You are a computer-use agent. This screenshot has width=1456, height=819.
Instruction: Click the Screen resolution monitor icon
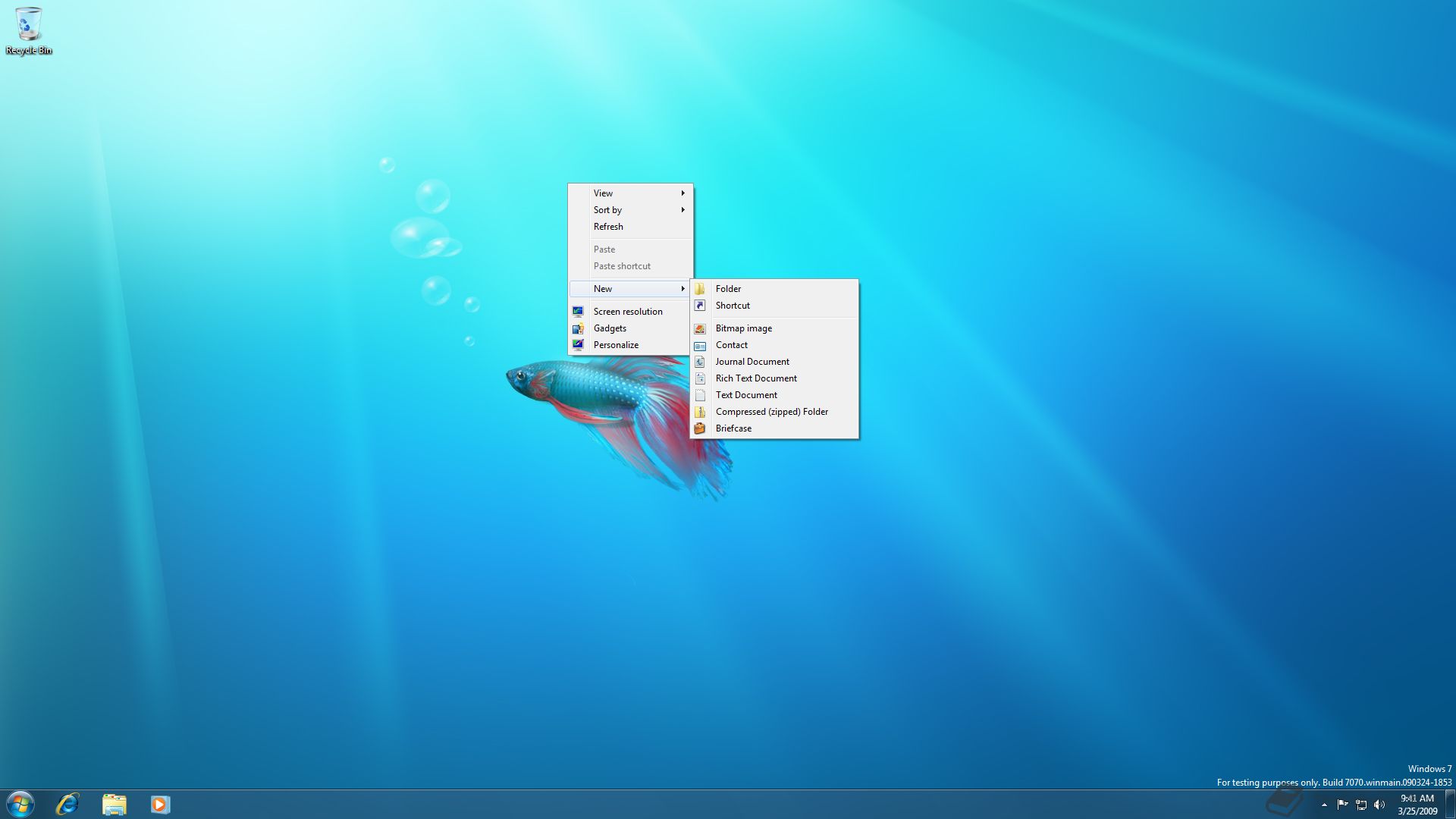point(578,312)
